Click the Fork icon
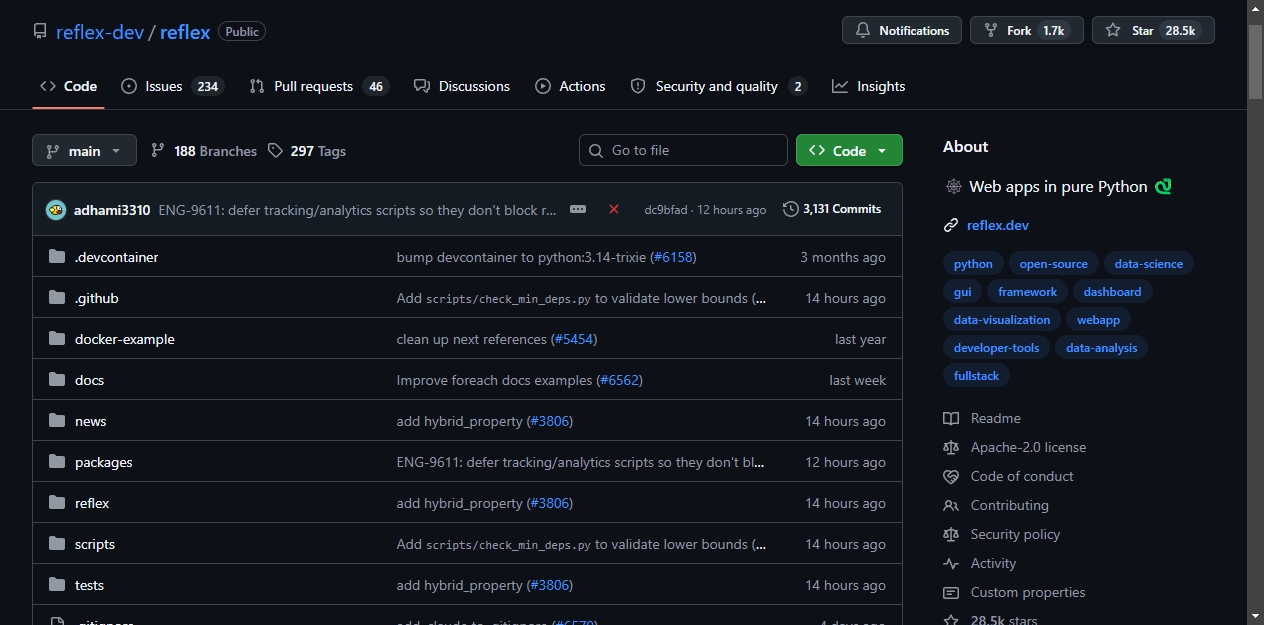1264x625 pixels. tap(991, 31)
